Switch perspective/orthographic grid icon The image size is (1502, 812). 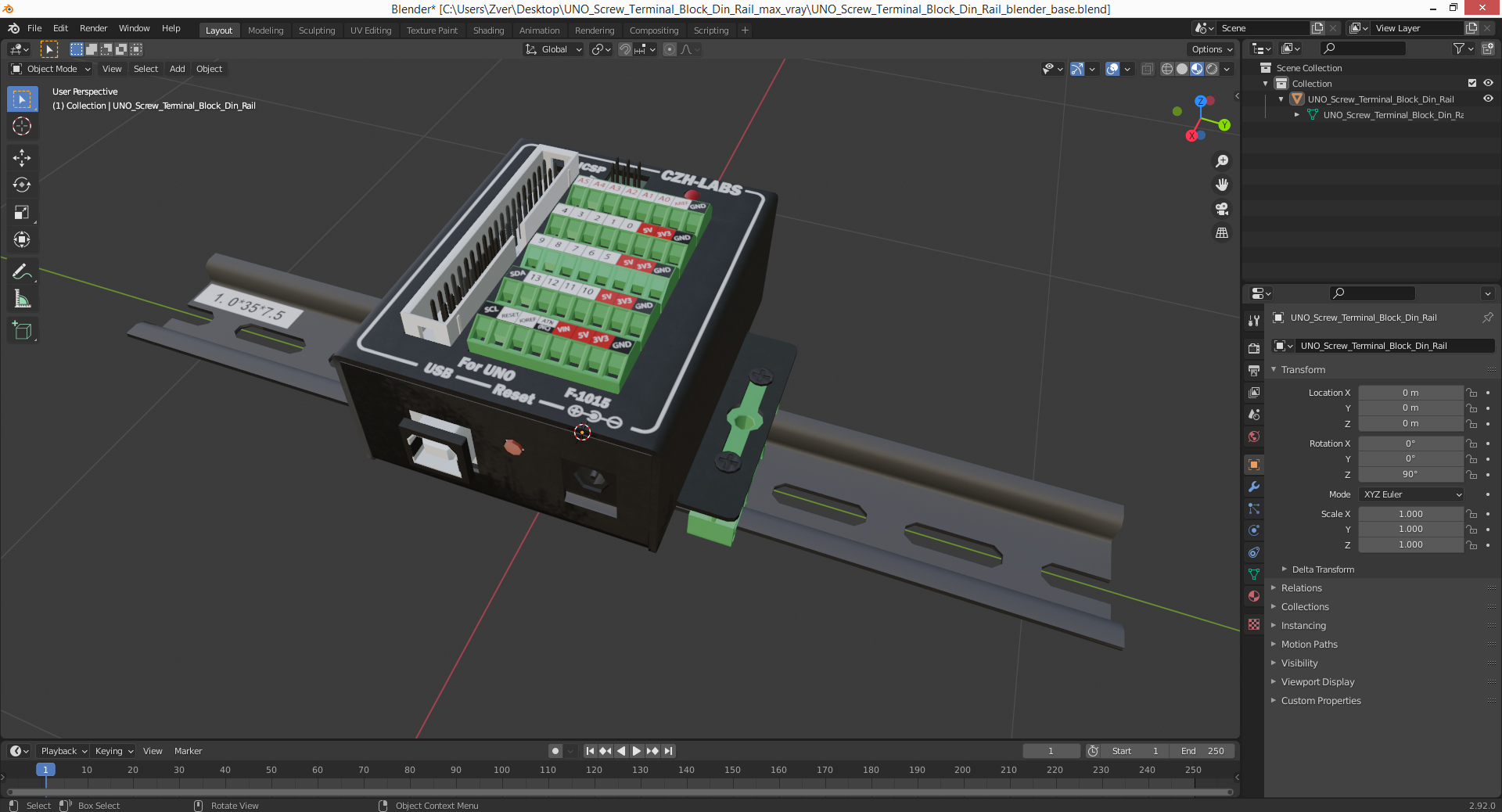pos(1221,233)
